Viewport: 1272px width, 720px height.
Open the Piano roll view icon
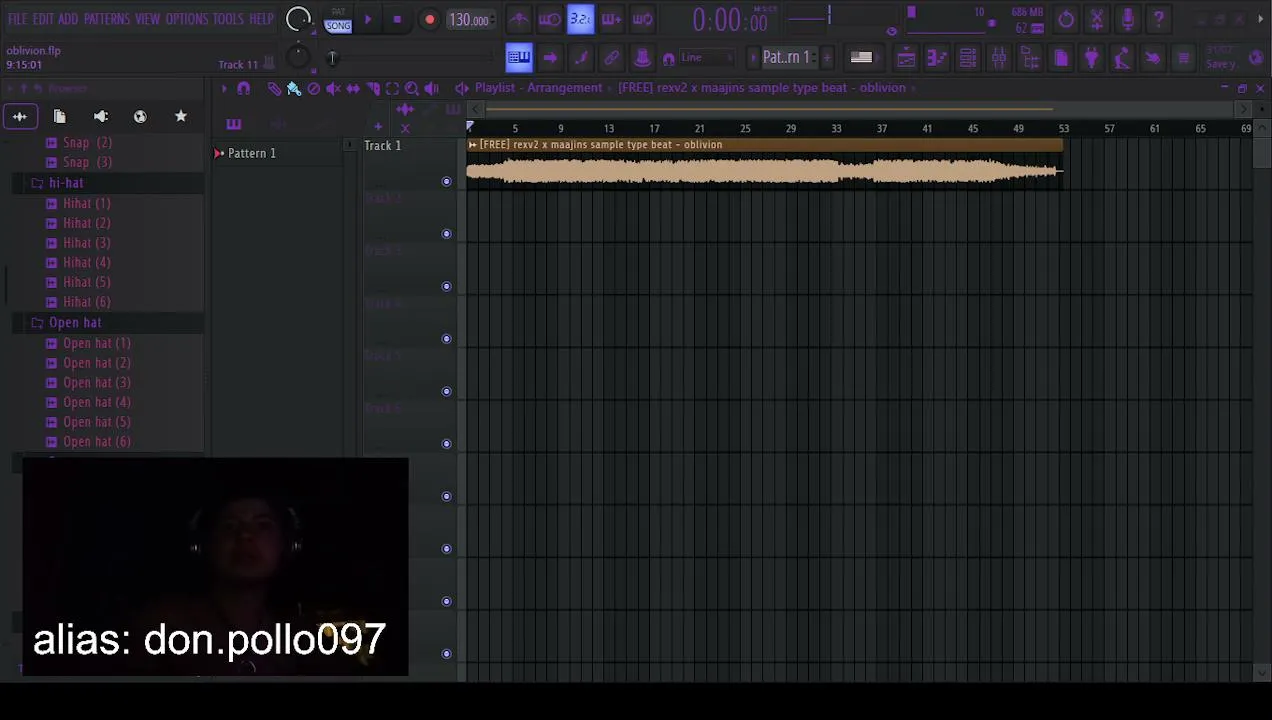point(936,57)
